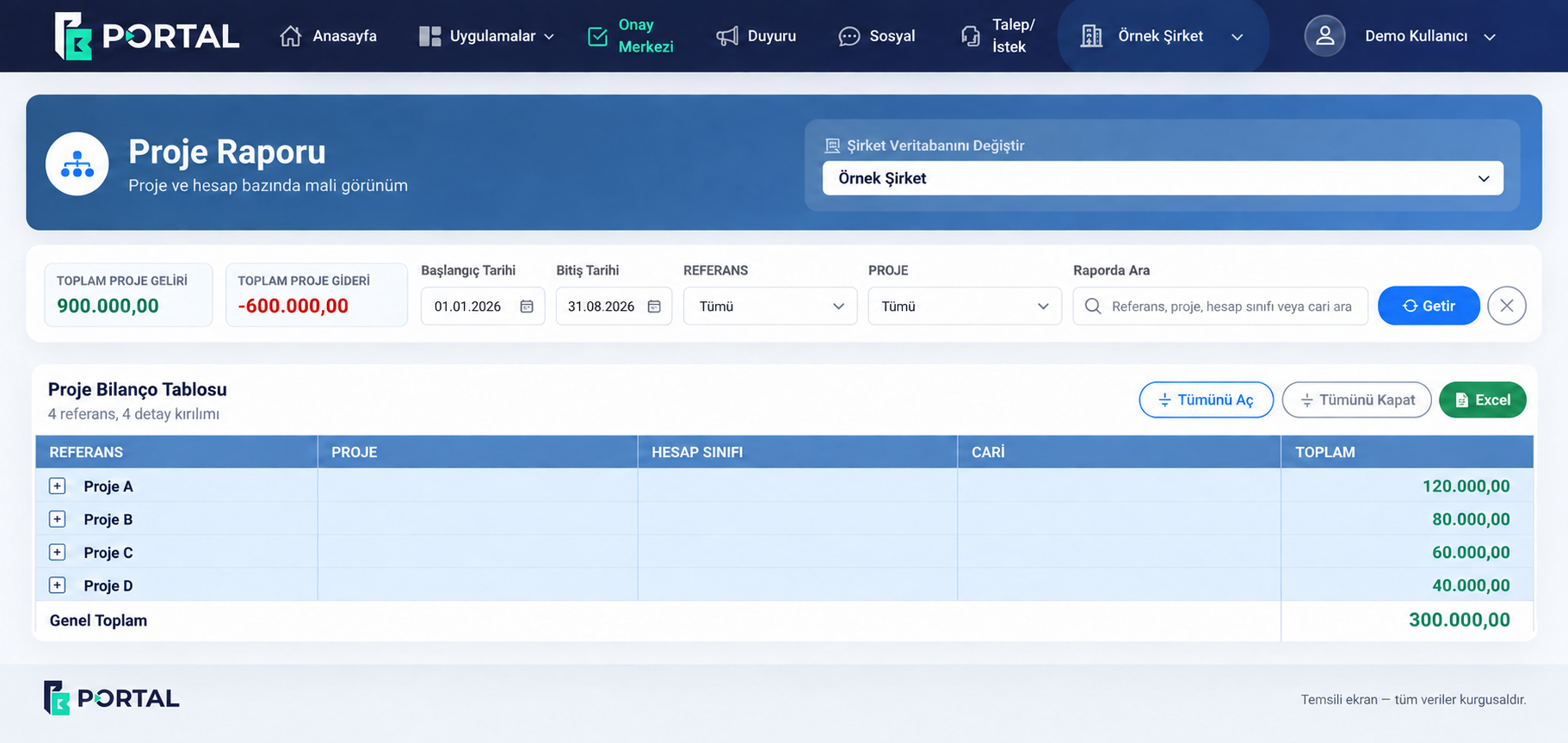Open the Başlangıç Tarihi calendar picker icon

point(527,306)
